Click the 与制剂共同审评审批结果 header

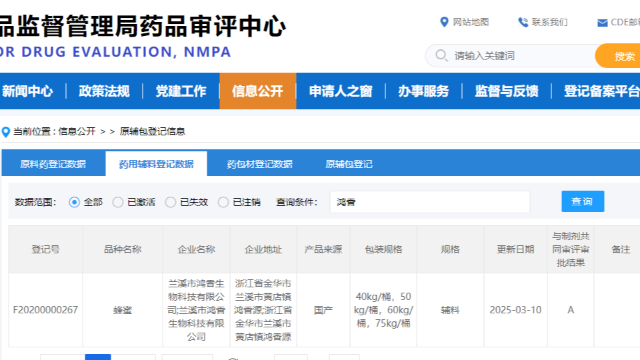571,249
